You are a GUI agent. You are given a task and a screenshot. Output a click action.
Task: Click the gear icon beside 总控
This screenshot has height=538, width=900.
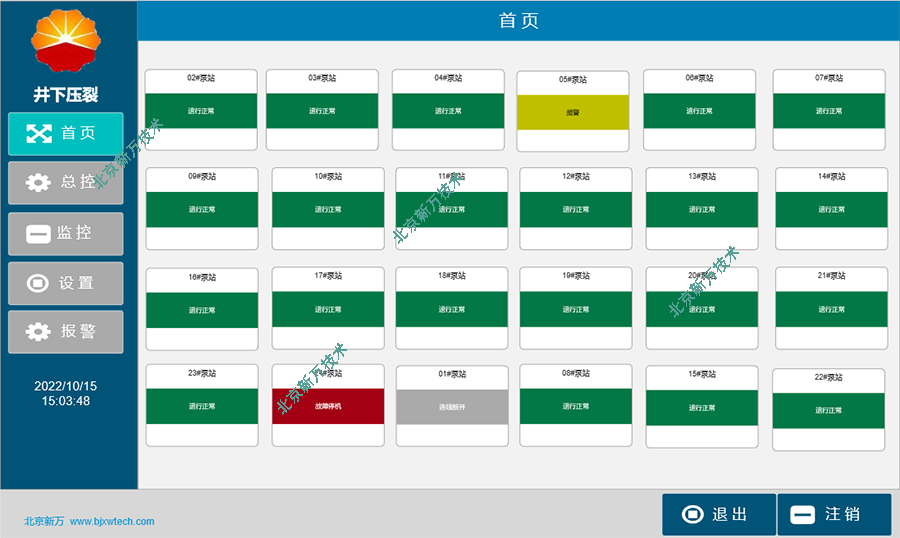pyautogui.click(x=38, y=183)
